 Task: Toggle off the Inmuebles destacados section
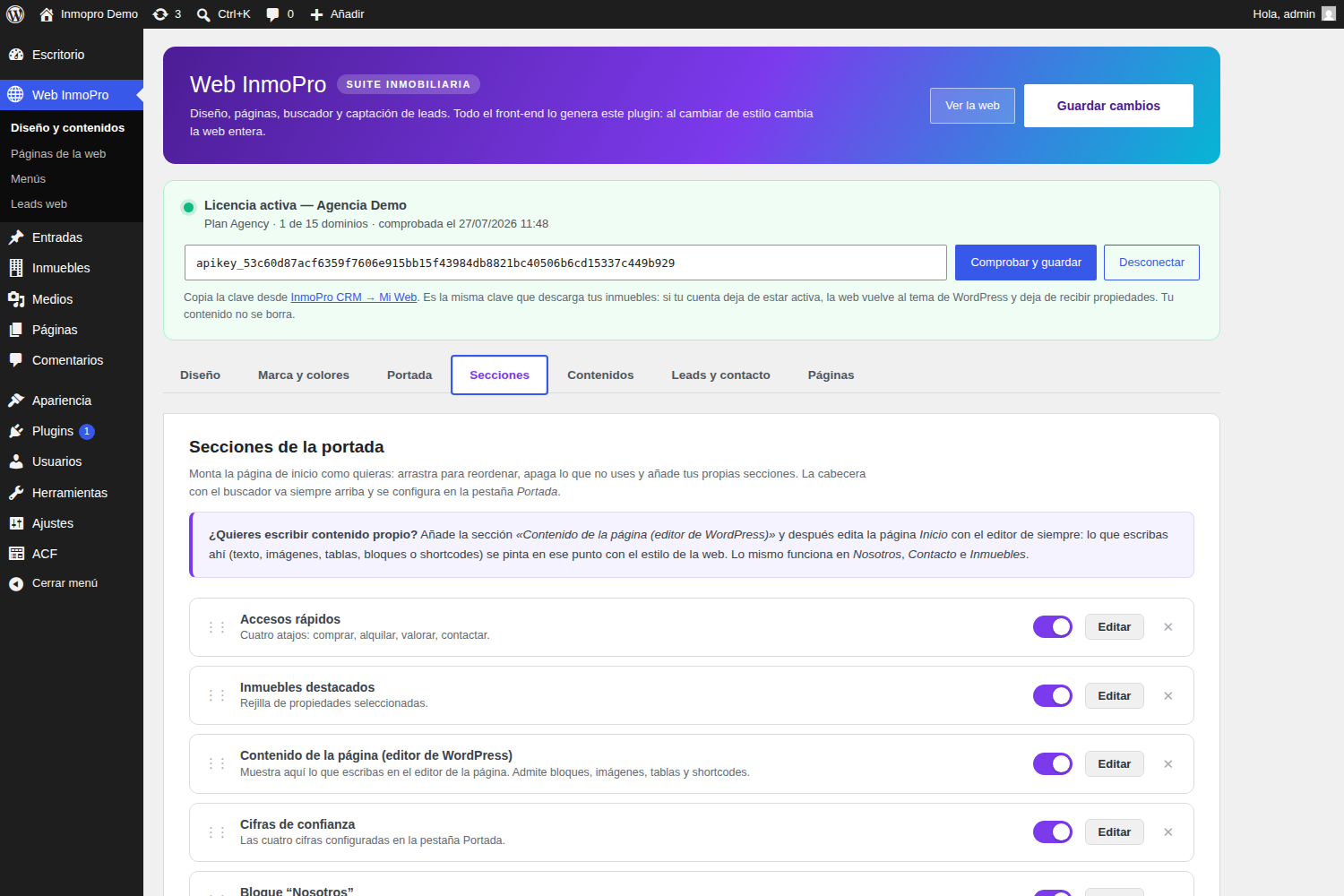[1053, 695]
